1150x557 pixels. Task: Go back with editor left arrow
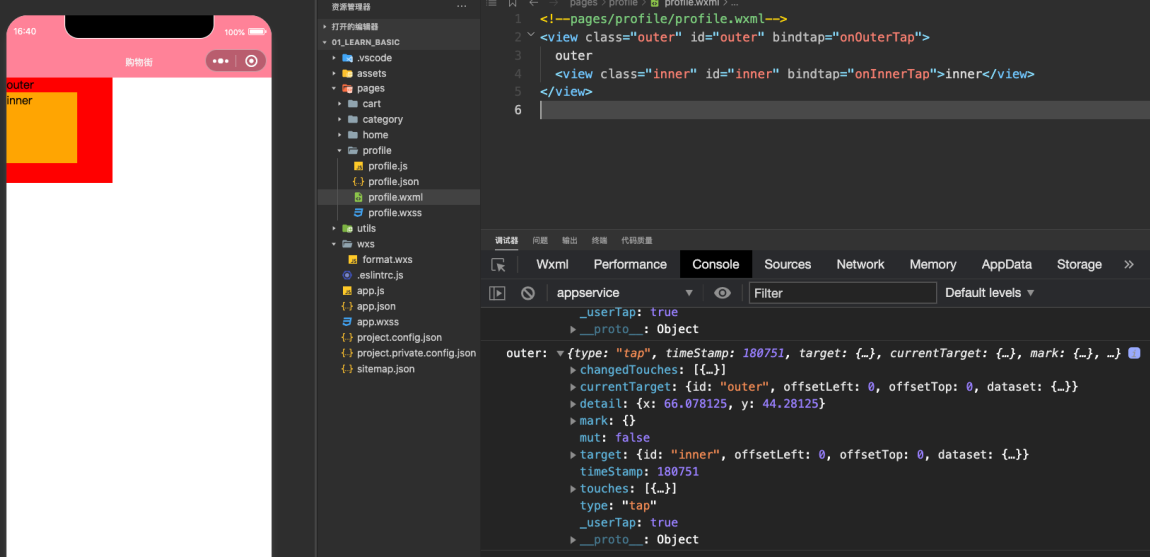[x=534, y=3]
